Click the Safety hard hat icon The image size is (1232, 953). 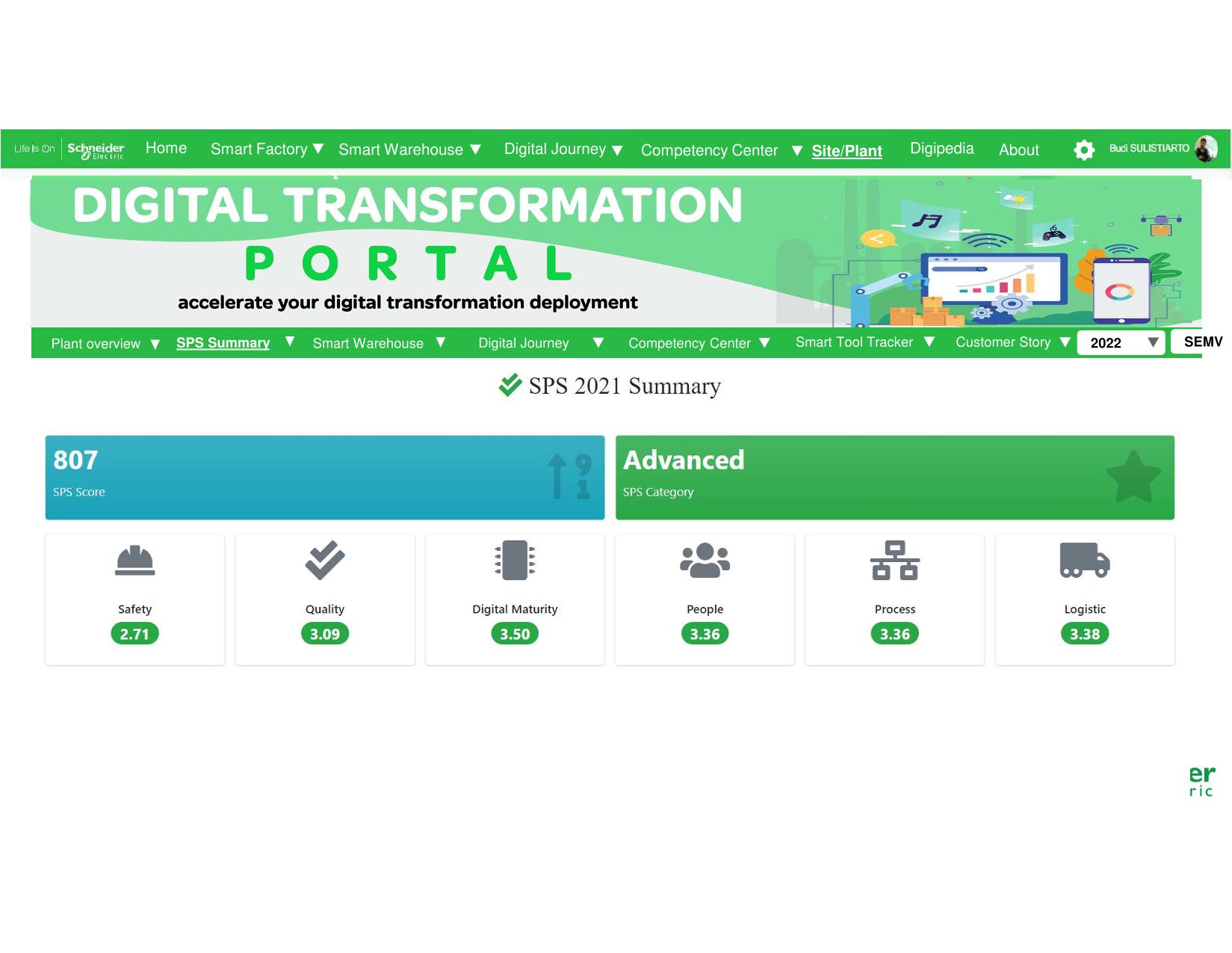pos(134,561)
